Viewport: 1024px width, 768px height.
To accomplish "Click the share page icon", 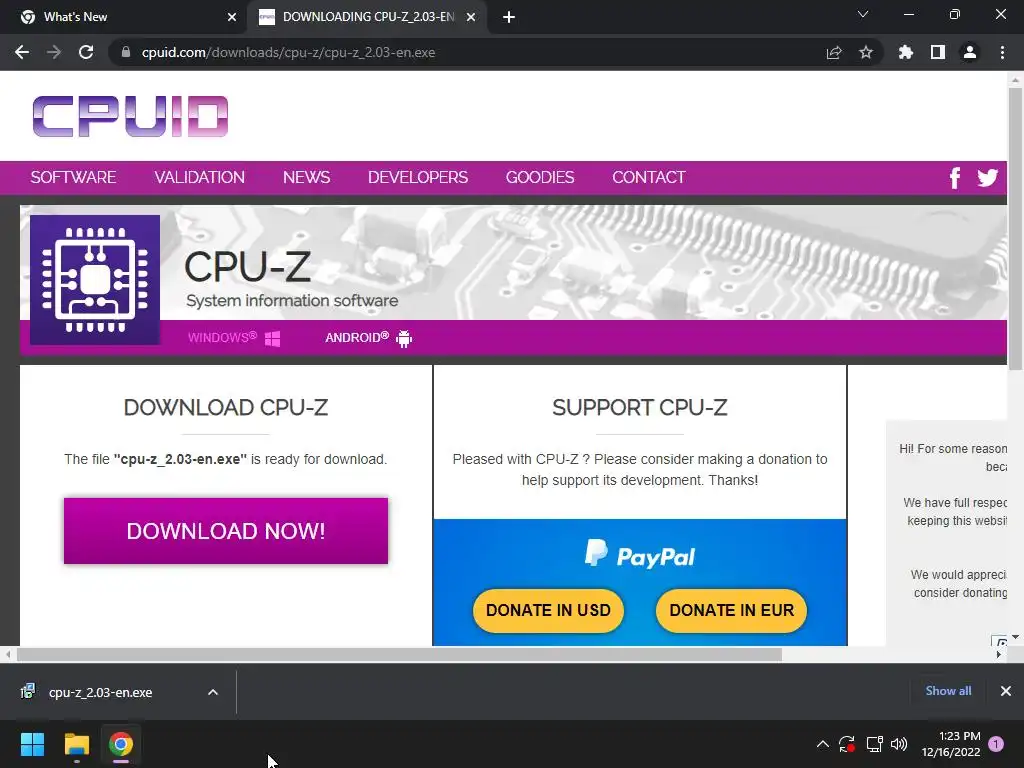I will [834, 52].
